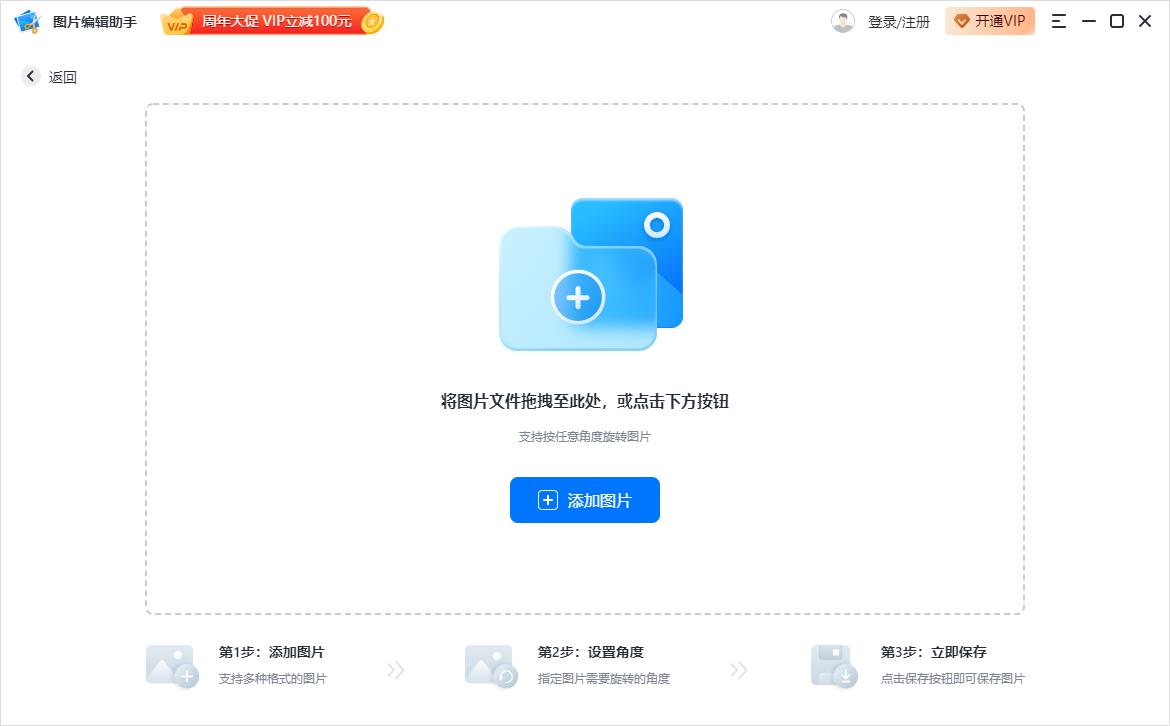Click the user avatar icon near 登录/注册

coord(843,20)
